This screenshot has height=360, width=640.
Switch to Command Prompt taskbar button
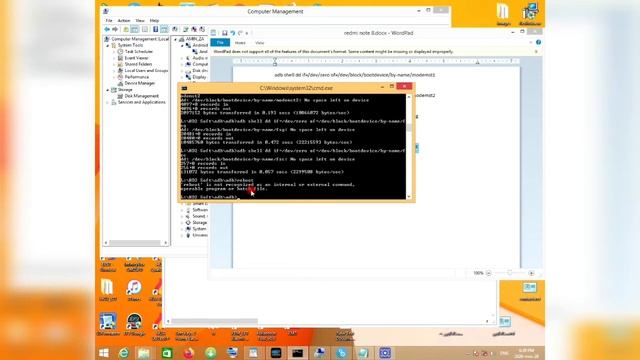click(x=297, y=353)
